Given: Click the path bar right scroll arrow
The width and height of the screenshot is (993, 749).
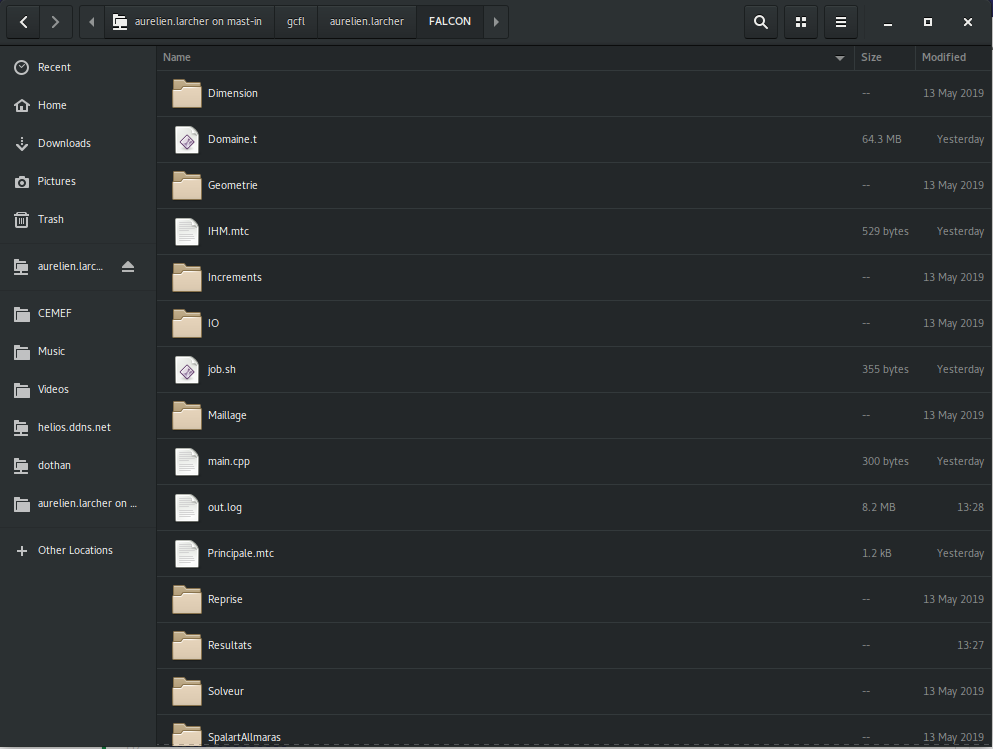Looking at the screenshot, I should (496, 22).
